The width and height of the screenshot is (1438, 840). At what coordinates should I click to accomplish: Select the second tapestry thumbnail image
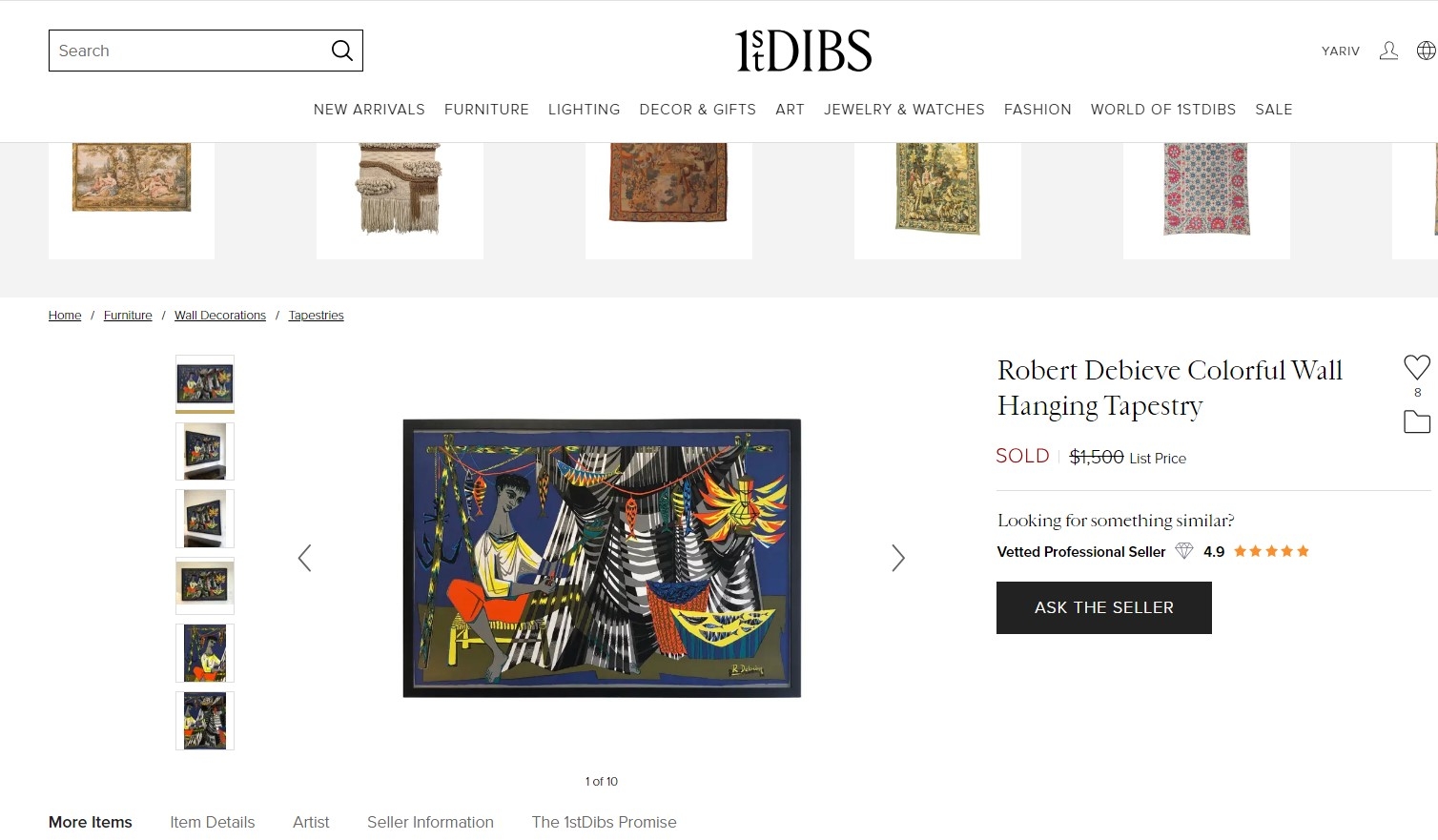click(x=205, y=451)
